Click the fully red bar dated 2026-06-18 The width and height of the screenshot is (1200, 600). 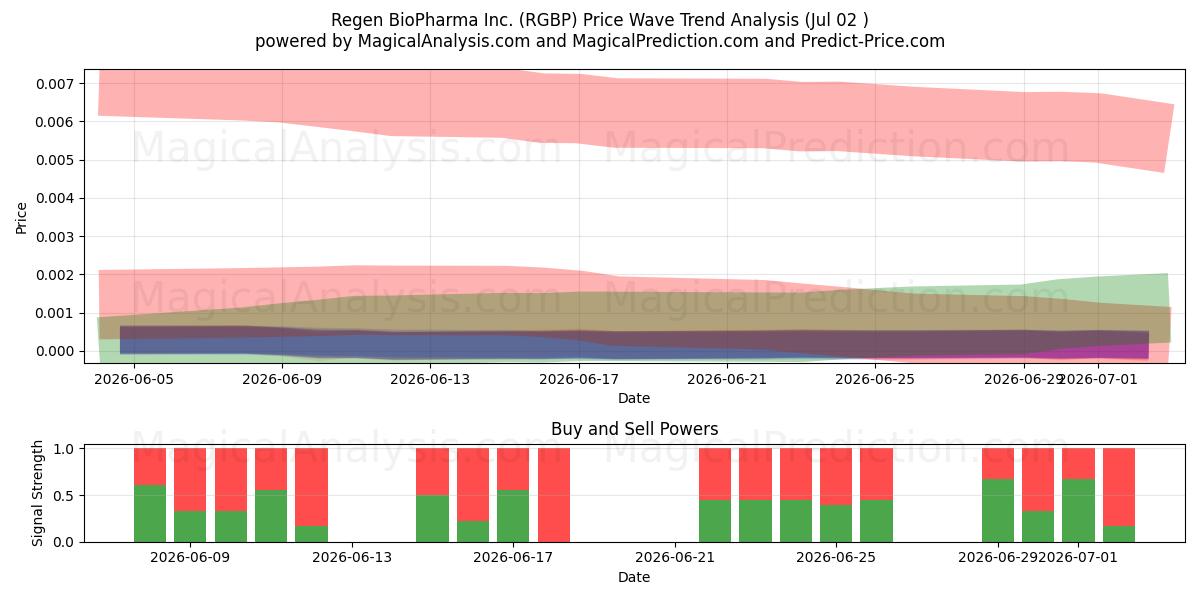point(554,495)
